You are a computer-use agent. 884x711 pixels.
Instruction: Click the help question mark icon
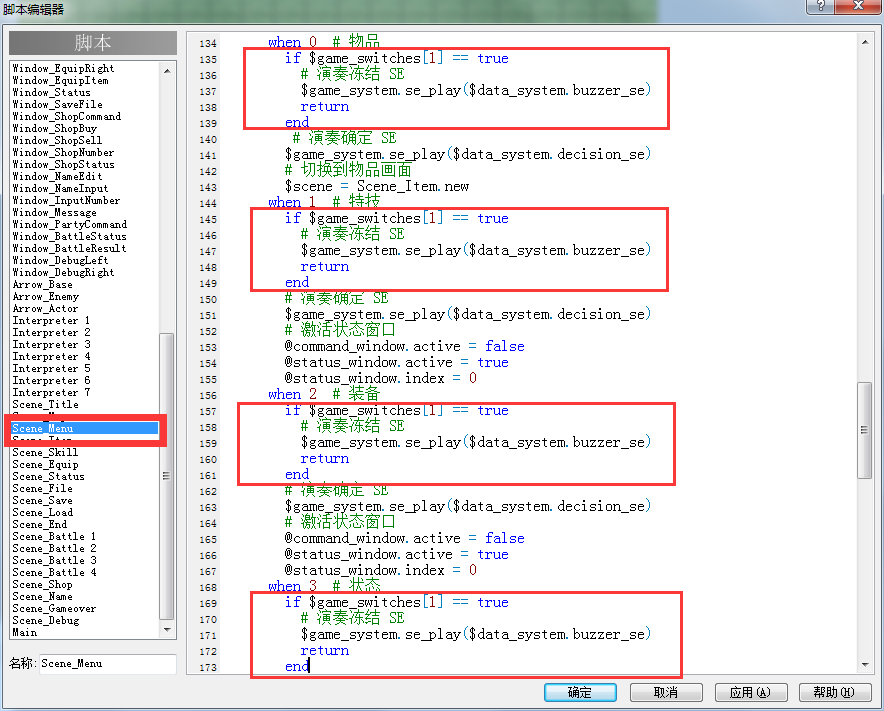[820, 6]
